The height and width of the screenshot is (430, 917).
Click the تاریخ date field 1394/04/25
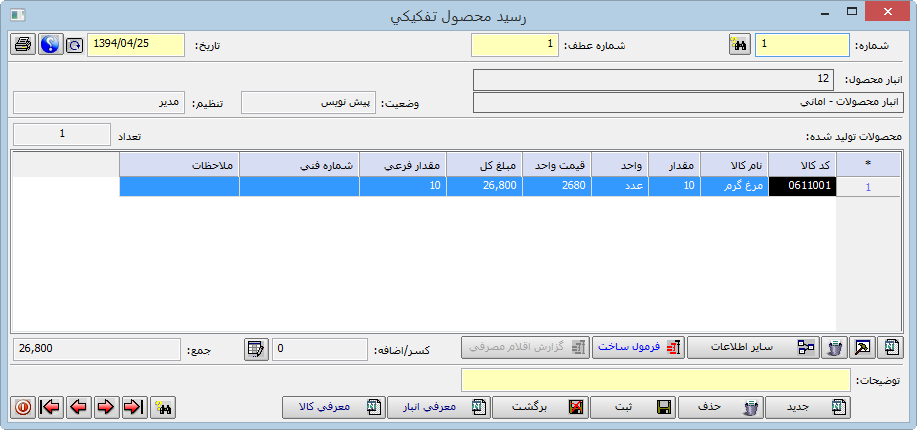136,45
